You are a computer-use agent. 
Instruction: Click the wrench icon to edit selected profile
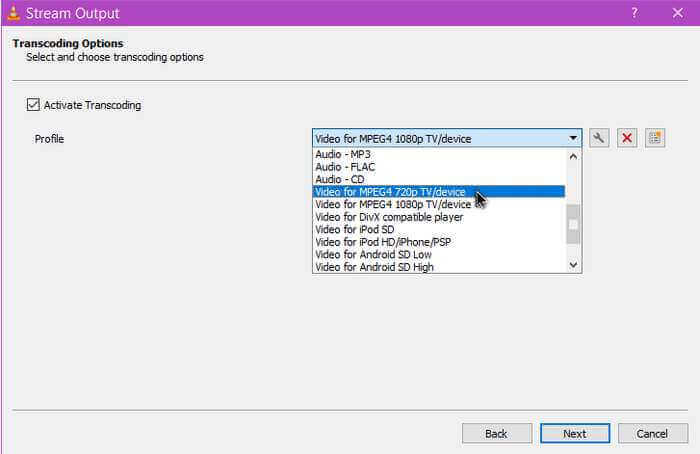599,138
